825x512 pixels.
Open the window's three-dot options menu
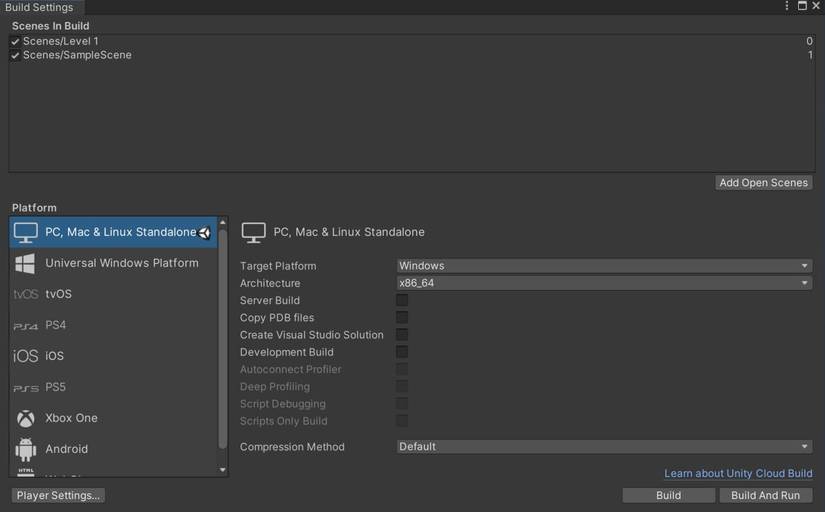[787, 6]
